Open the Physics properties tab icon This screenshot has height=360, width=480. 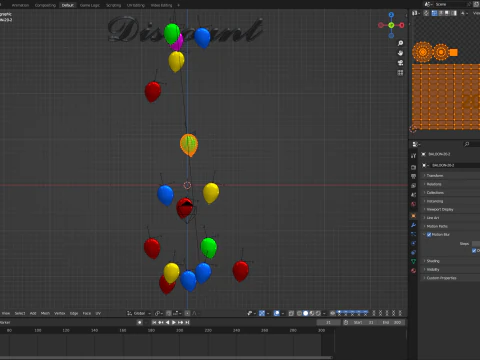pos(414,243)
